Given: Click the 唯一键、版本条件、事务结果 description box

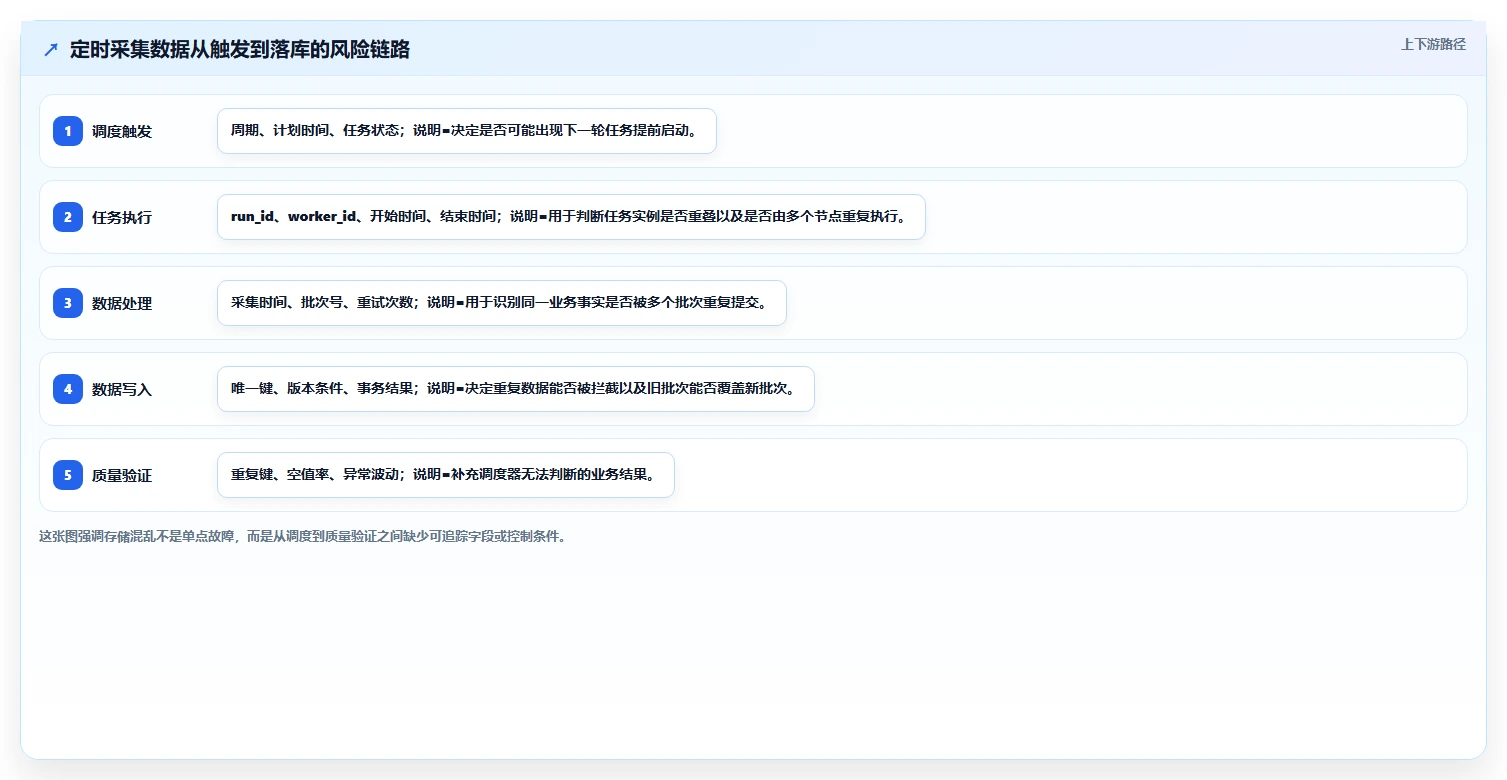Looking at the screenshot, I should coord(516,389).
